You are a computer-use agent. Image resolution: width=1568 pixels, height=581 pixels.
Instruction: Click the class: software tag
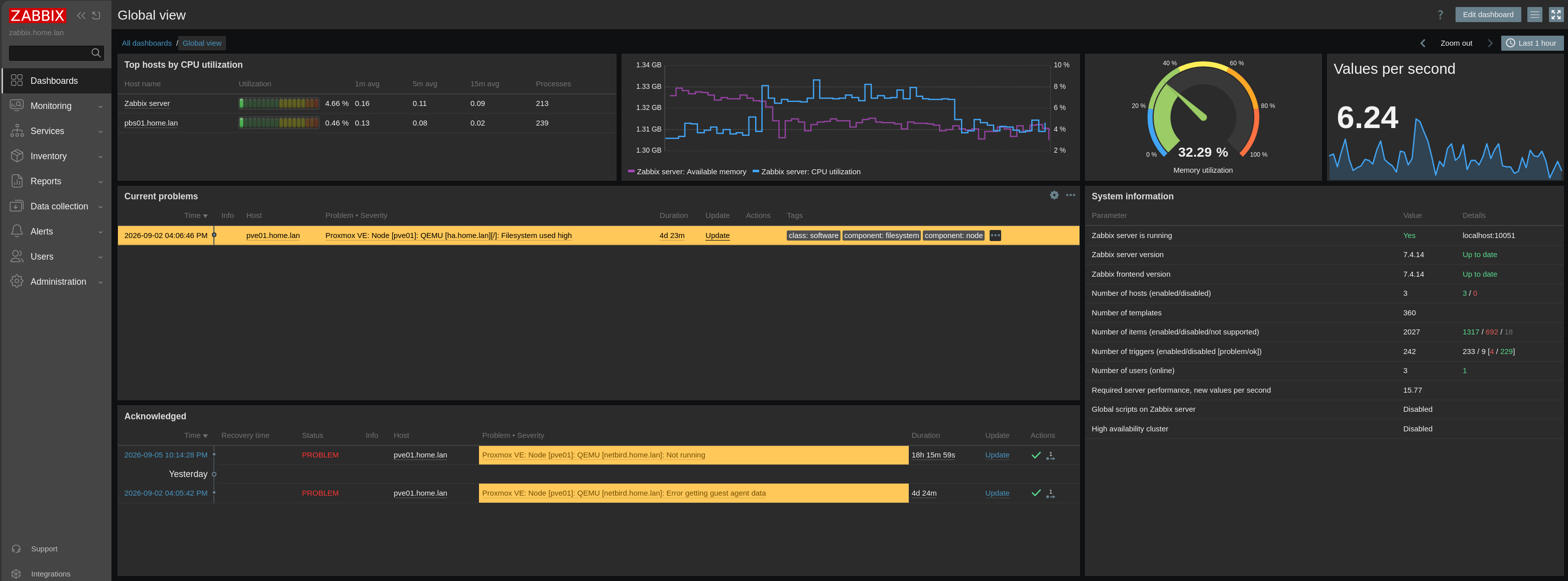click(813, 236)
